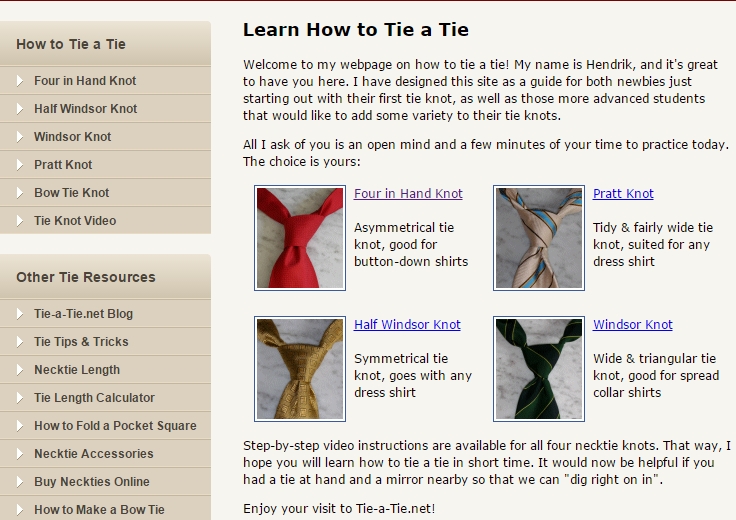
Task: Click the Windsor Knot content link
Action: [632, 324]
